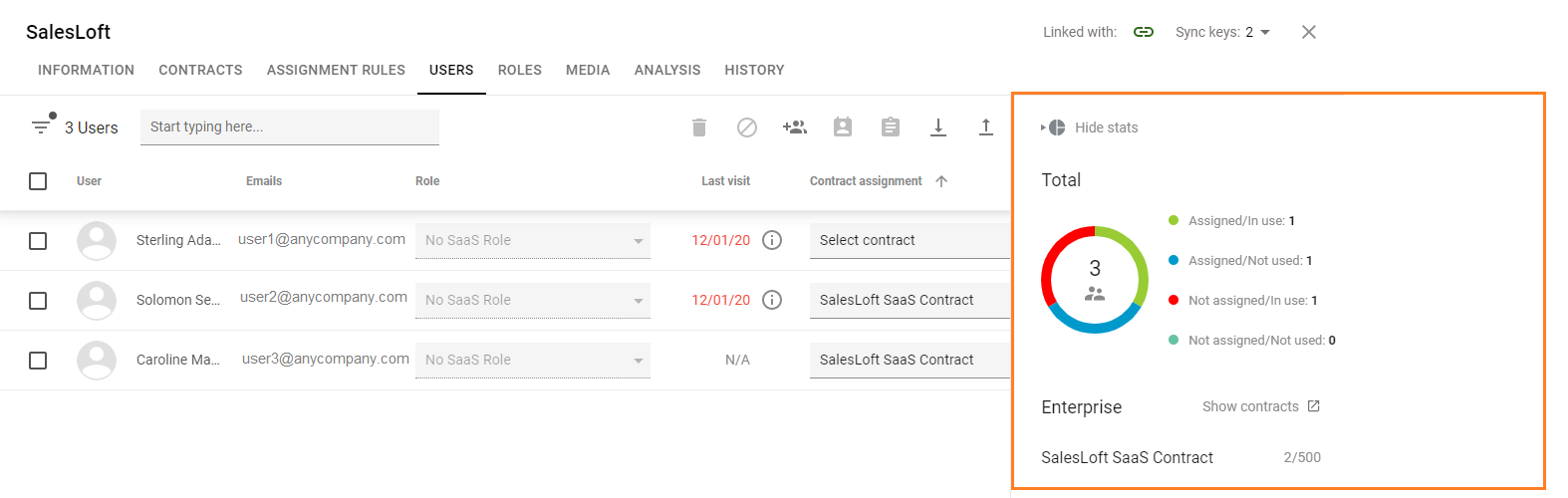This screenshot has height=498, width=1568.
Task: Open role dropdown for user2@anycompany.com
Action: pyautogui.click(x=533, y=300)
